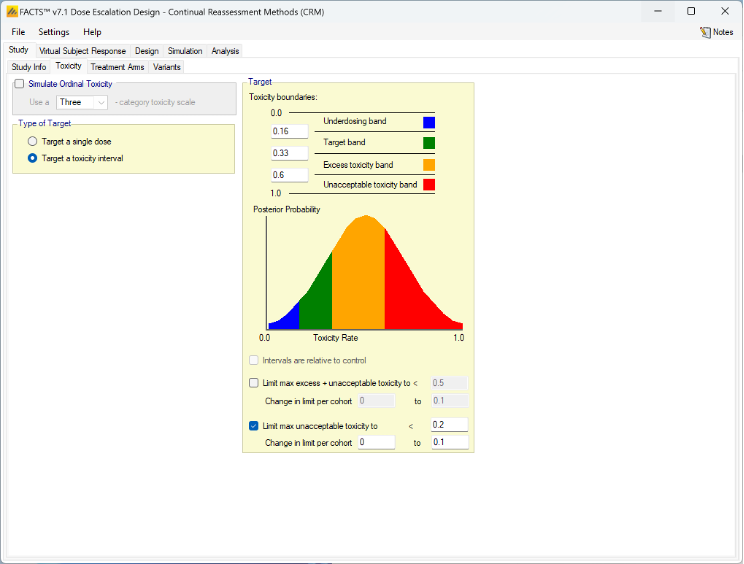The width and height of the screenshot is (744, 564).
Task: Click the blue Underdosing band swatch
Action: click(x=429, y=122)
